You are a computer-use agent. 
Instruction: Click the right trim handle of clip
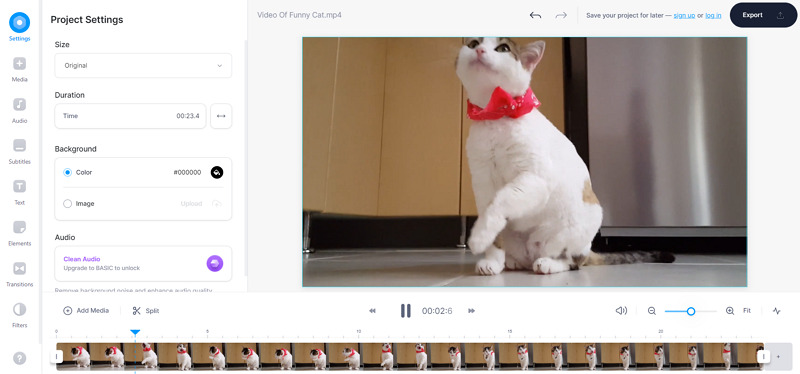pos(763,356)
